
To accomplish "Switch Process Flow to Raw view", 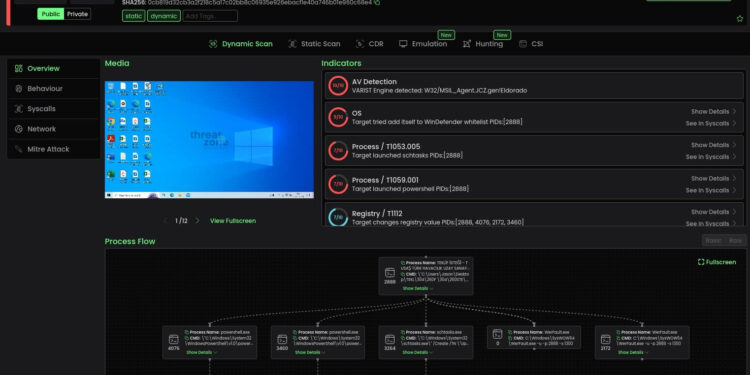I will click(x=735, y=241).
